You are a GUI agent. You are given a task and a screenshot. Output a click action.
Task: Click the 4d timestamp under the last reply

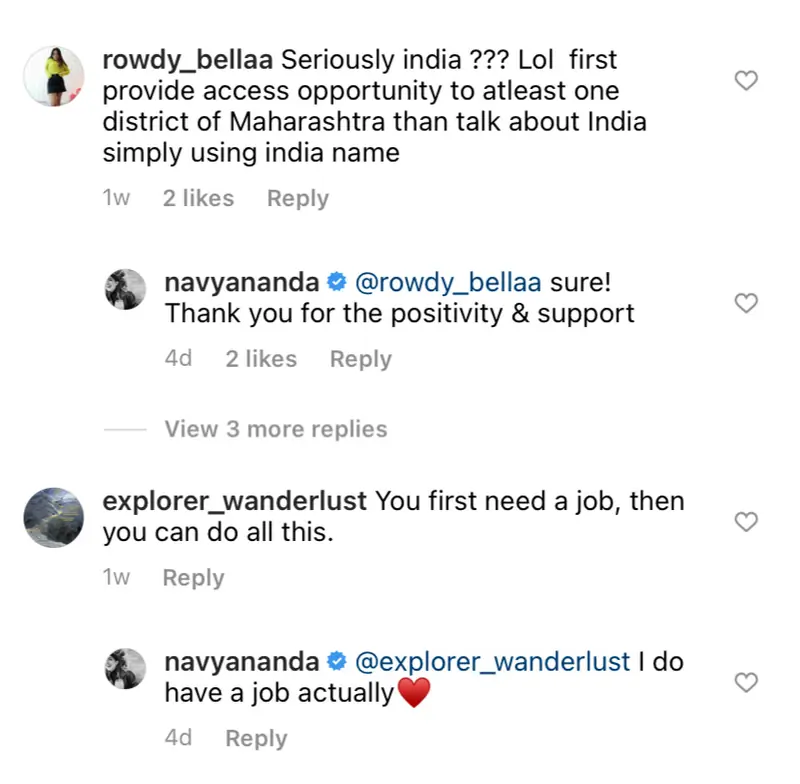(178, 738)
